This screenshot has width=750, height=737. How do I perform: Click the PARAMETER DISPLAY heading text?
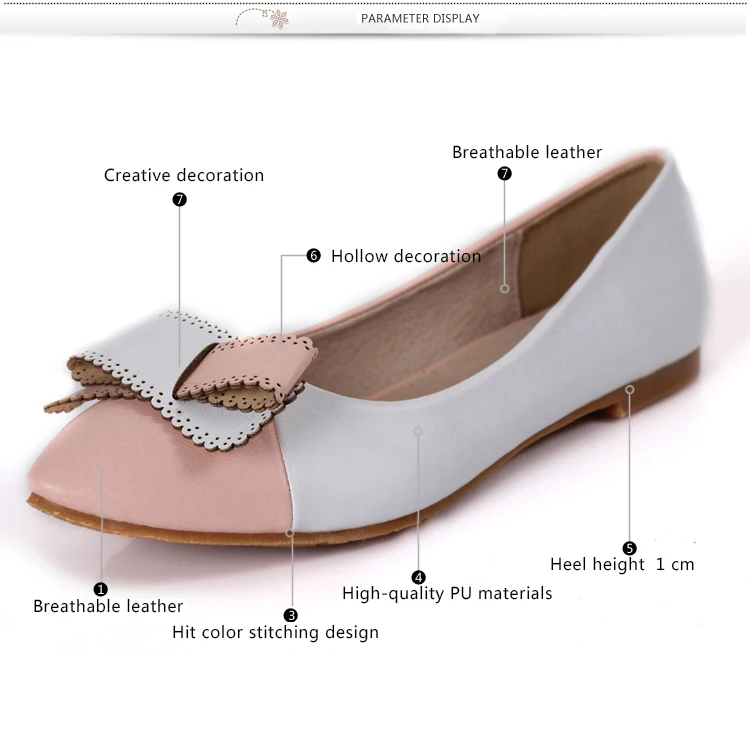click(420, 18)
